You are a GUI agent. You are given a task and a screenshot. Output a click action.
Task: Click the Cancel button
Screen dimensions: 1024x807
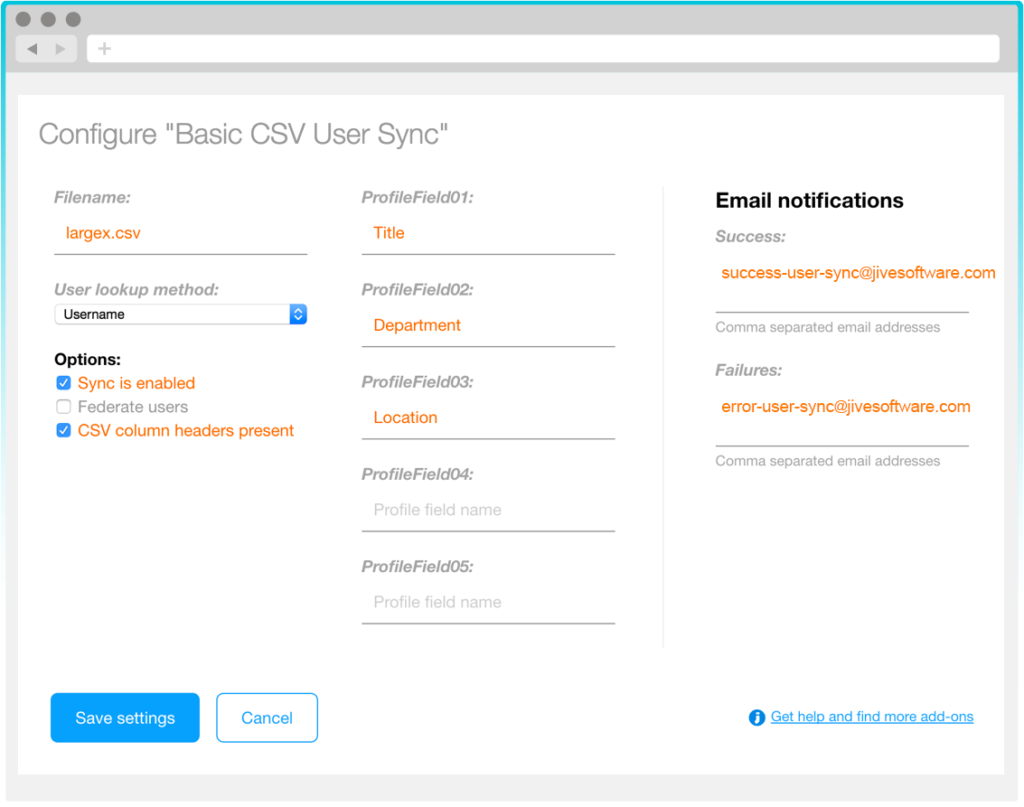(267, 718)
